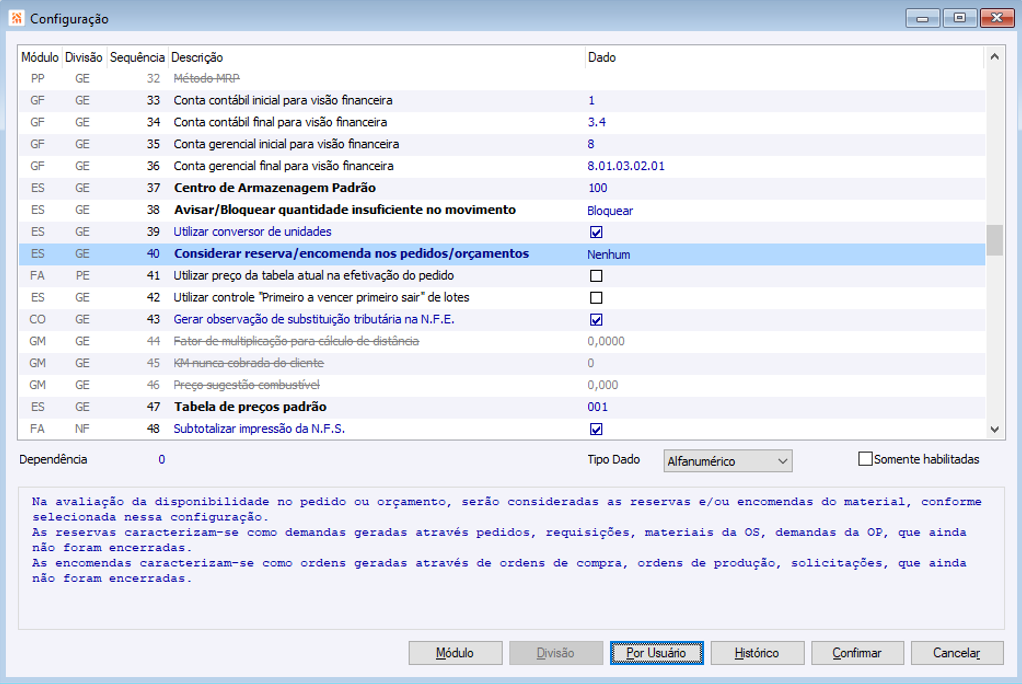Click 'Subtotalizar impressão da N.F.S.' description text
Screen dimensions: 1022x684
tap(259, 428)
